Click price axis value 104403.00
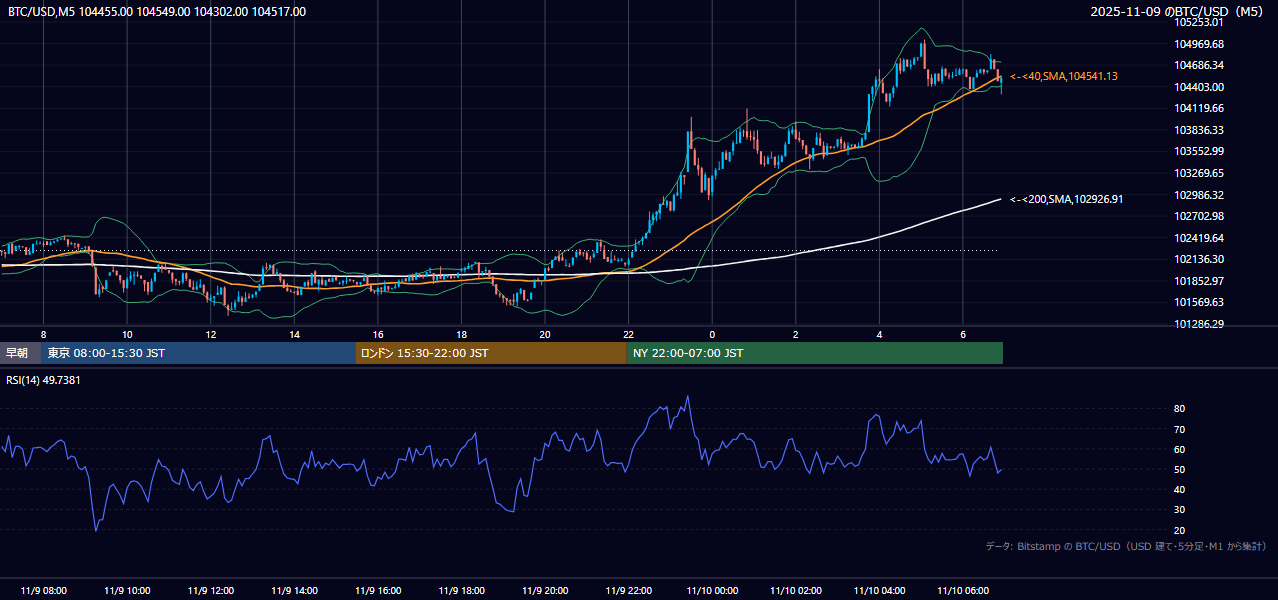The width and height of the screenshot is (1278, 600). coord(1200,87)
